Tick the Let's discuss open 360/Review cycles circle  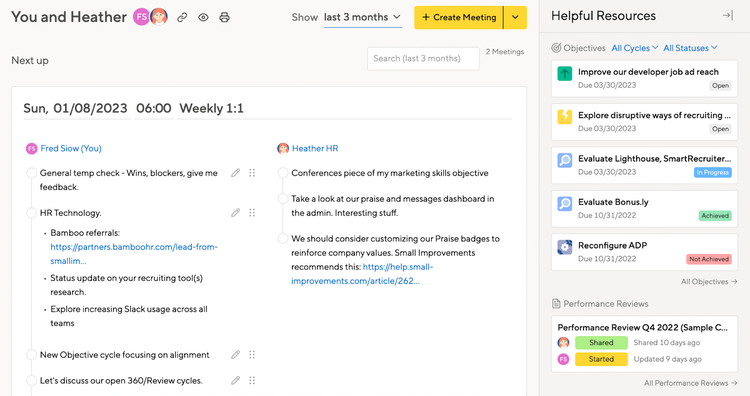tap(32, 381)
